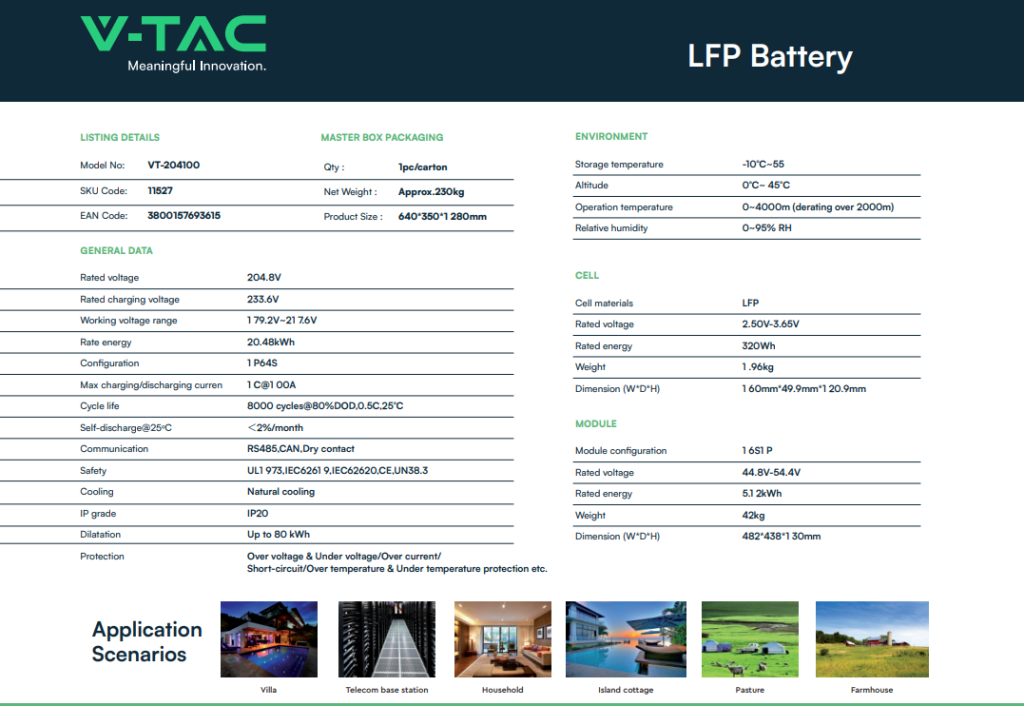Viewport: 1024px width, 706px height.
Task: Click the EAN code 3800157693615
Action: pos(184,215)
